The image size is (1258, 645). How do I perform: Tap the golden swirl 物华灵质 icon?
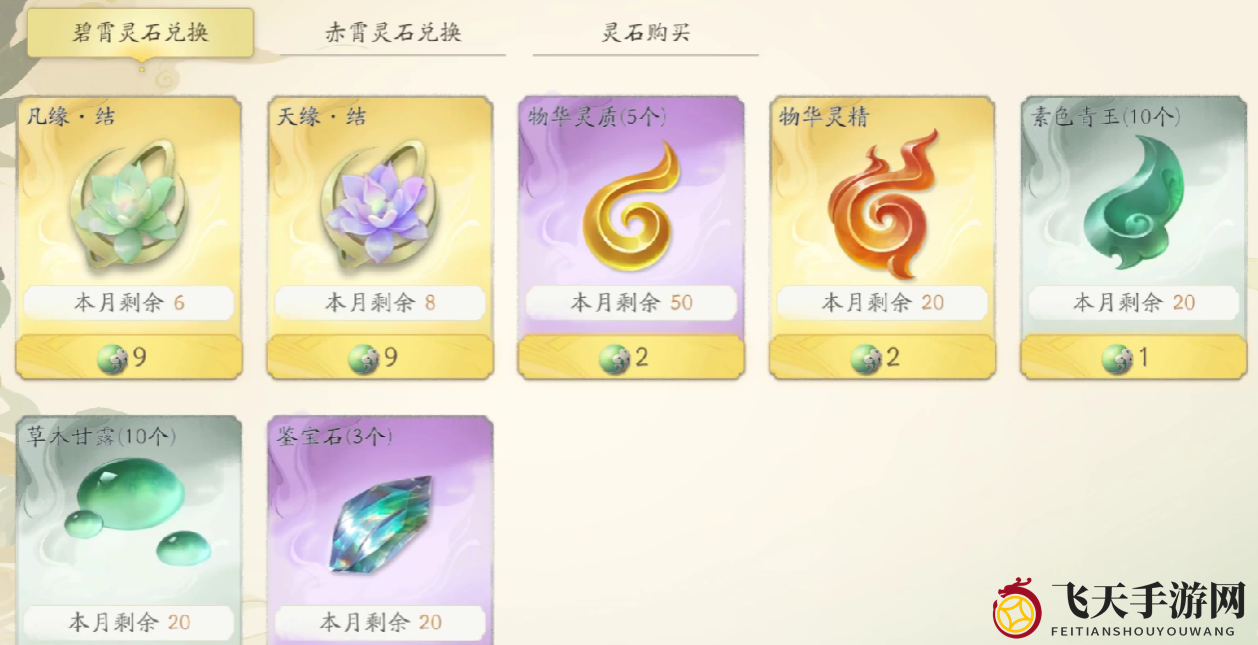631,207
